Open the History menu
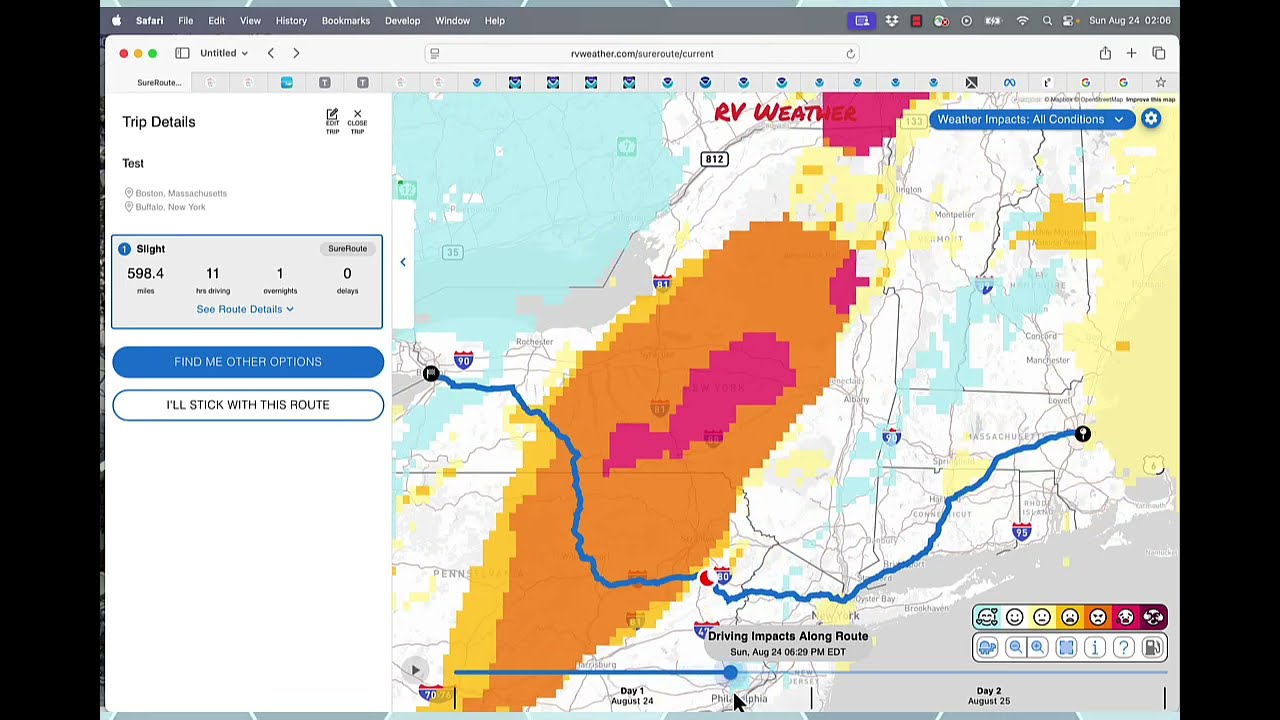Viewport: 1280px width, 720px height. 291,20
